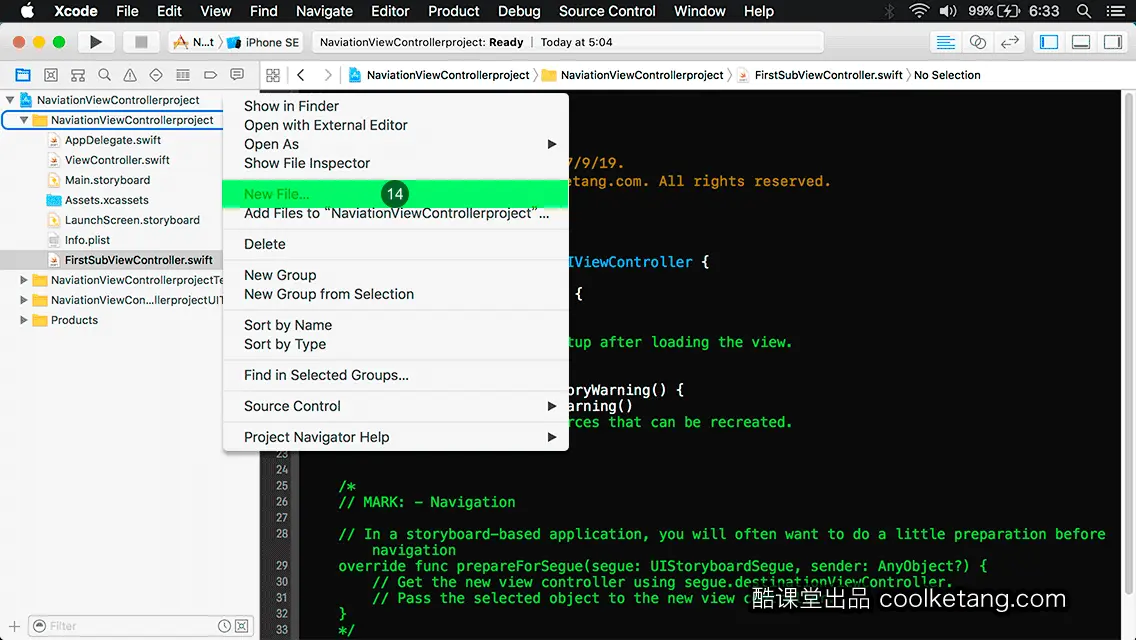Viewport: 1136px width, 640px height.
Task: Open the Find navigator magnifier
Action: click(104, 75)
